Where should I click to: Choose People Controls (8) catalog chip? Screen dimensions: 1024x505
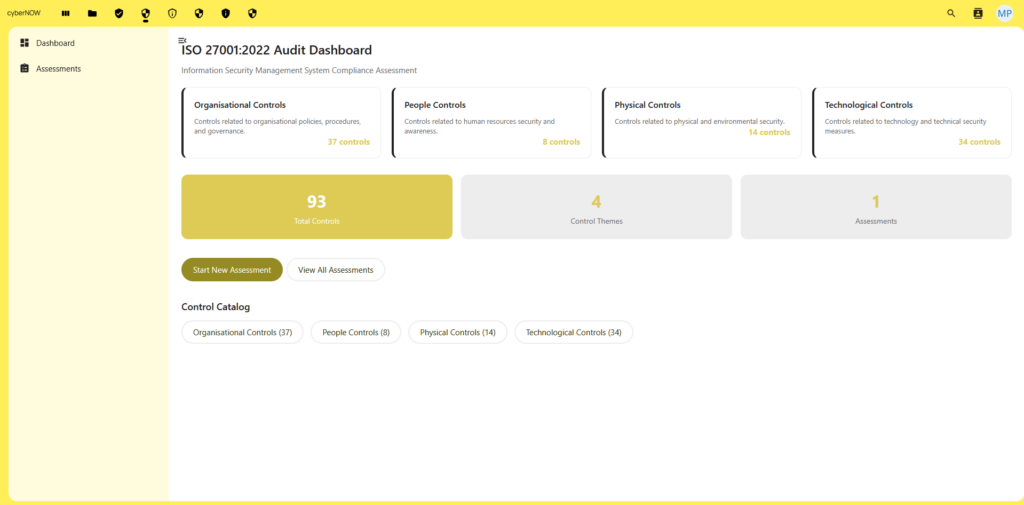356,332
